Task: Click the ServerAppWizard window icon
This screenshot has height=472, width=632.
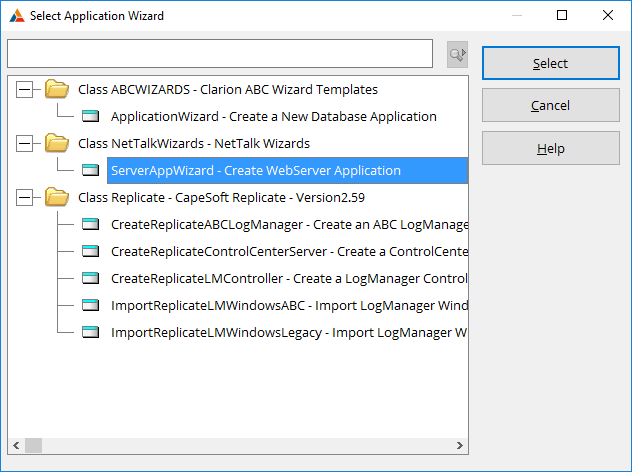Action: 91,170
